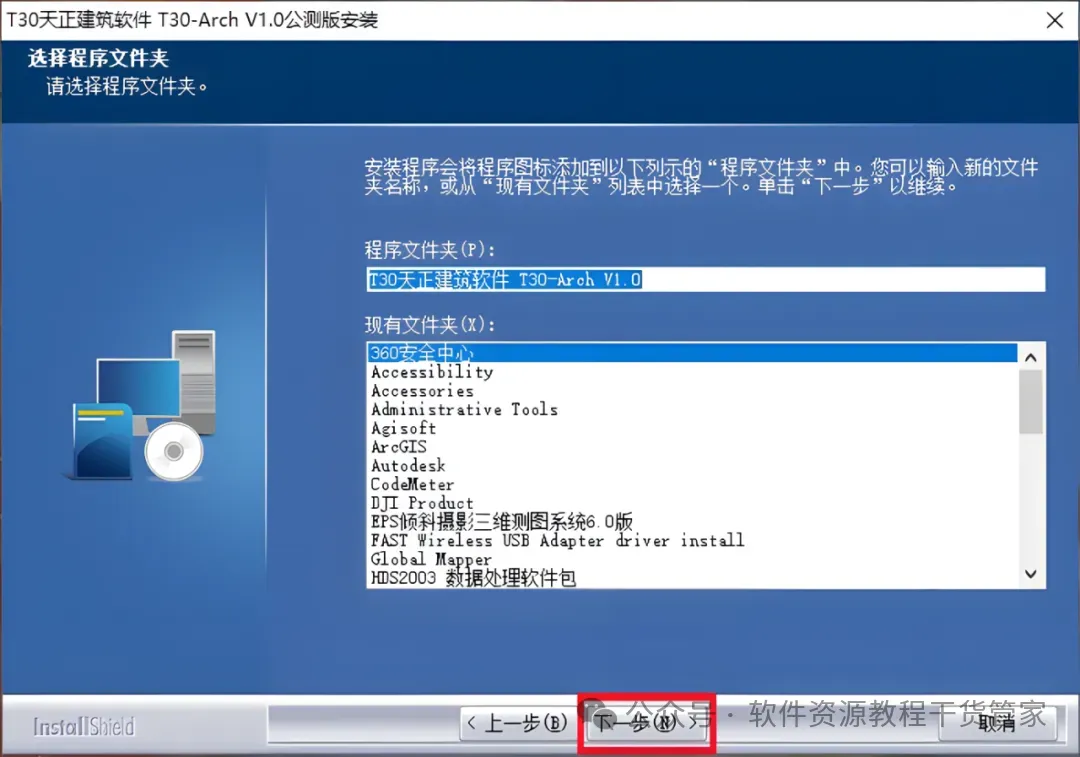1080x757 pixels.
Task: Choose Administrative Tools folder entry
Action: 692,409
